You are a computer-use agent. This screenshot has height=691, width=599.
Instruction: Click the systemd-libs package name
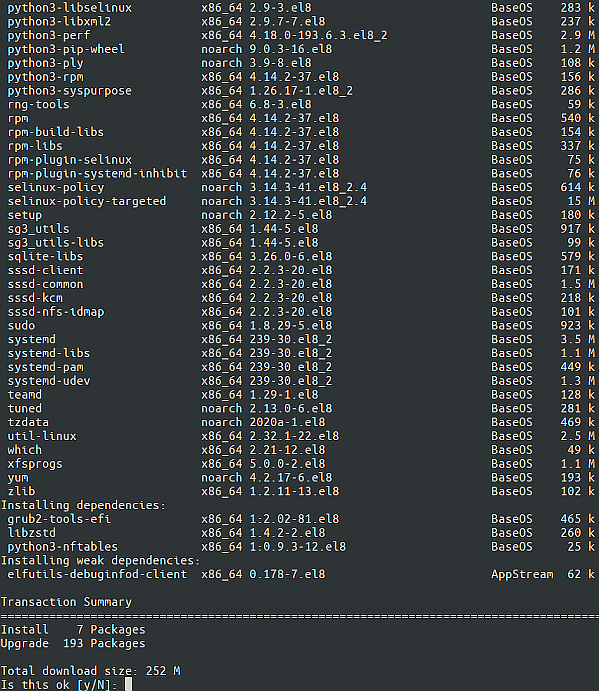[x=49, y=353]
